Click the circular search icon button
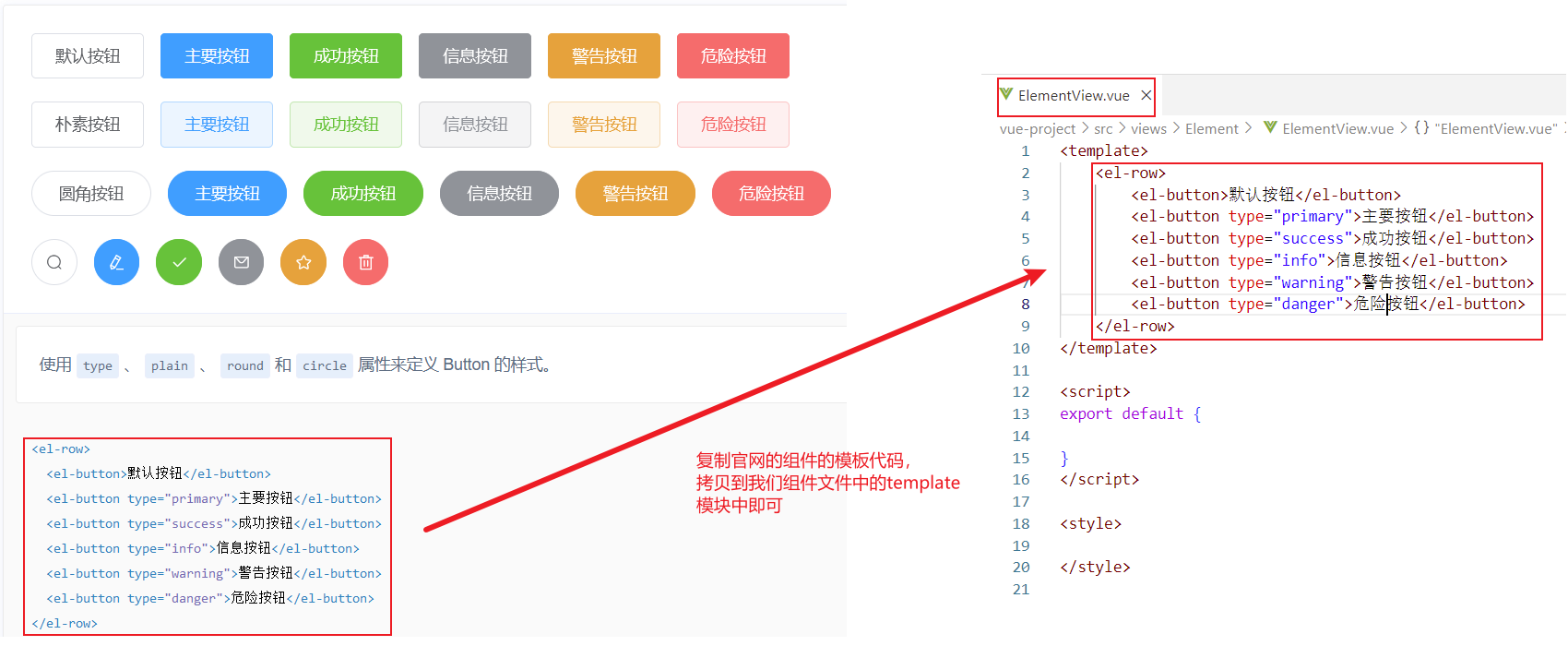 click(x=54, y=262)
